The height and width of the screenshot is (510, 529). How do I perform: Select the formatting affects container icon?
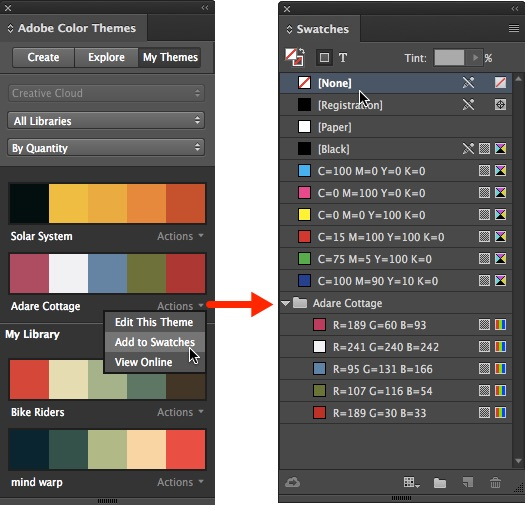click(x=324, y=57)
